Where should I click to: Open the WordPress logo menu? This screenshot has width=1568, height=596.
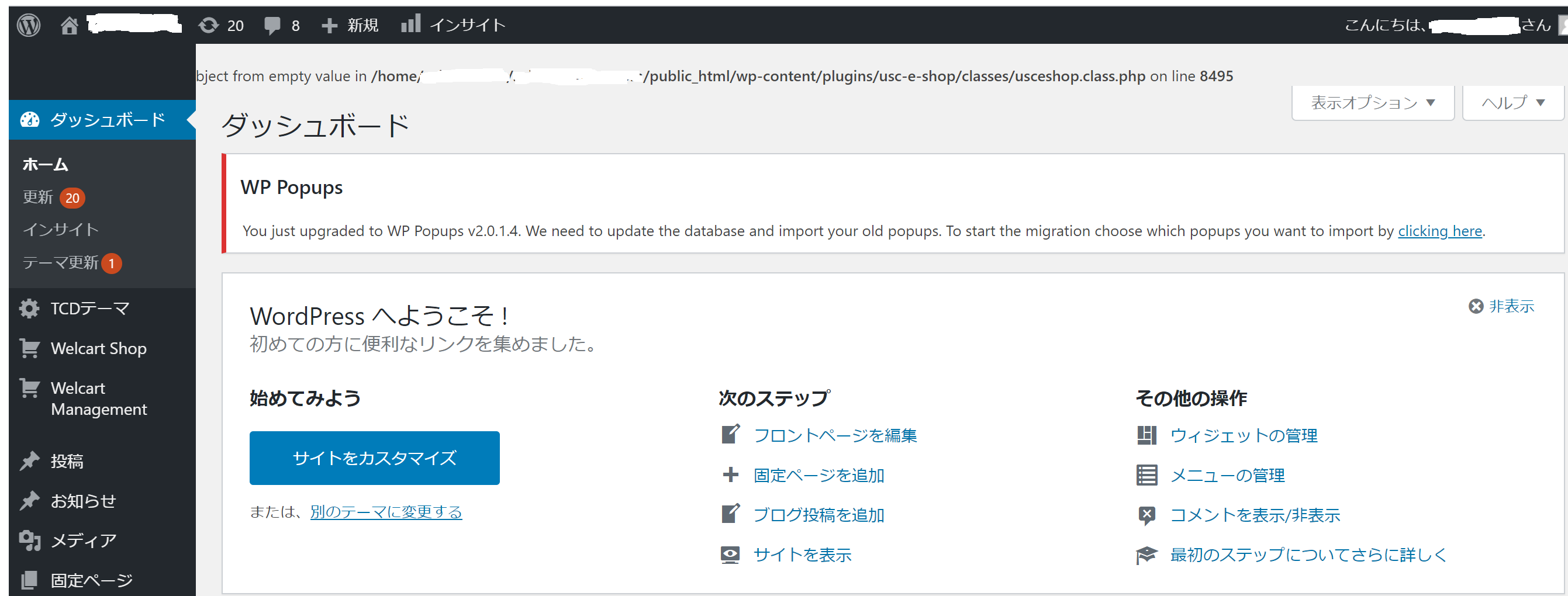coord(29,25)
